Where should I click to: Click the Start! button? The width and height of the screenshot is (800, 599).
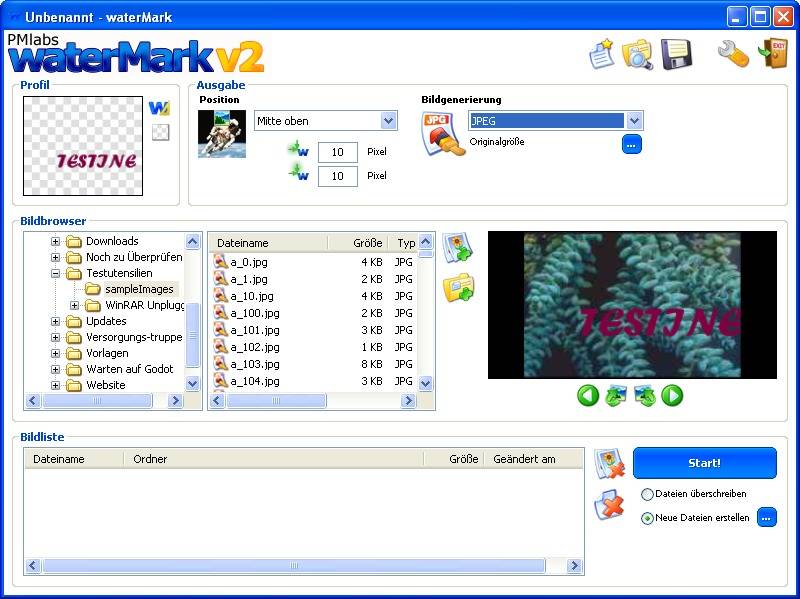click(705, 463)
